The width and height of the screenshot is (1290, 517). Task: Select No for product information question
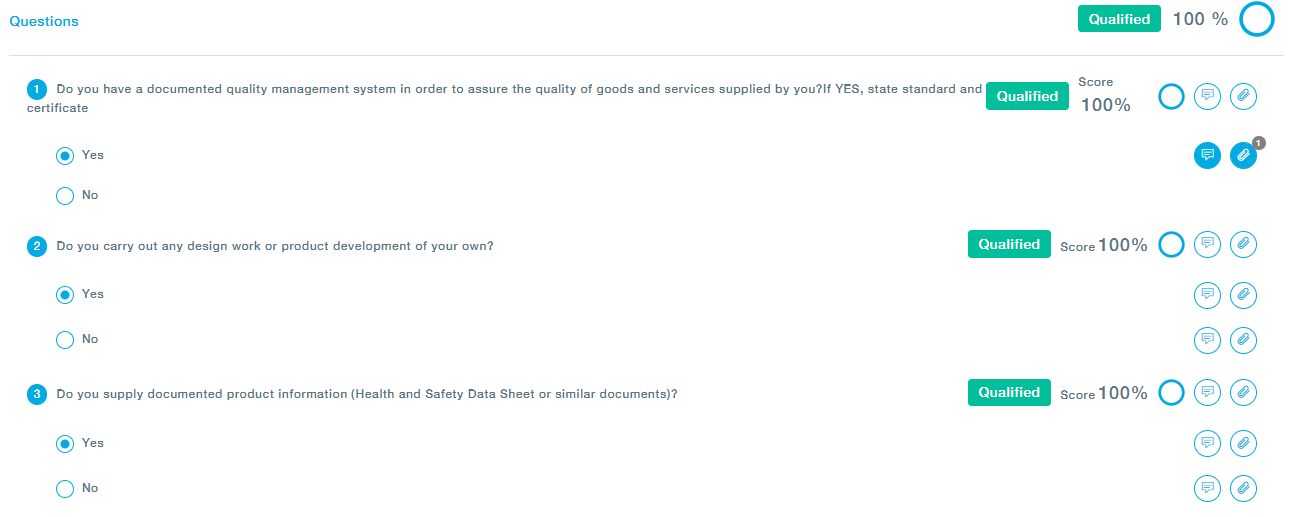tap(65, 489)
